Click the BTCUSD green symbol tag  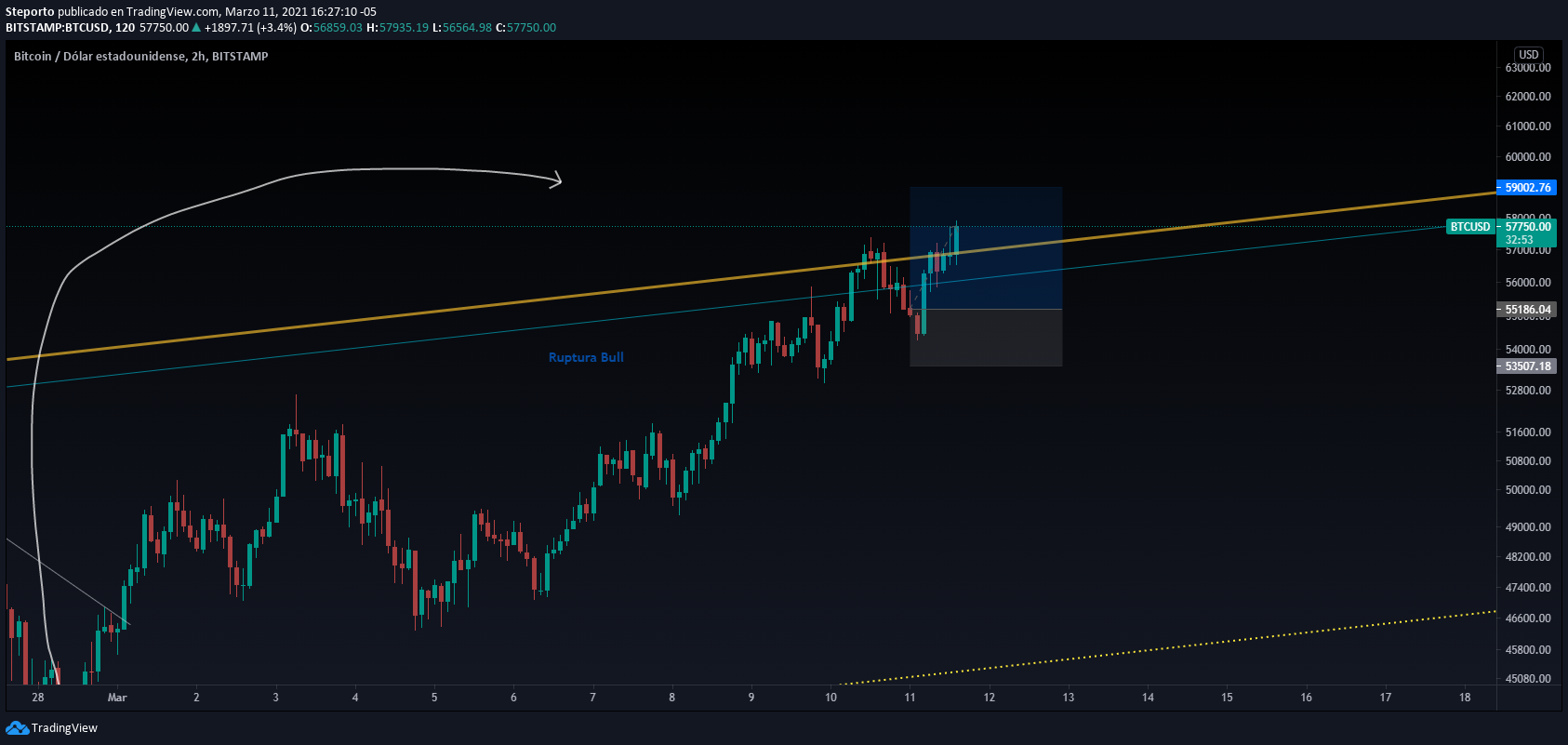coord(1470,227)
